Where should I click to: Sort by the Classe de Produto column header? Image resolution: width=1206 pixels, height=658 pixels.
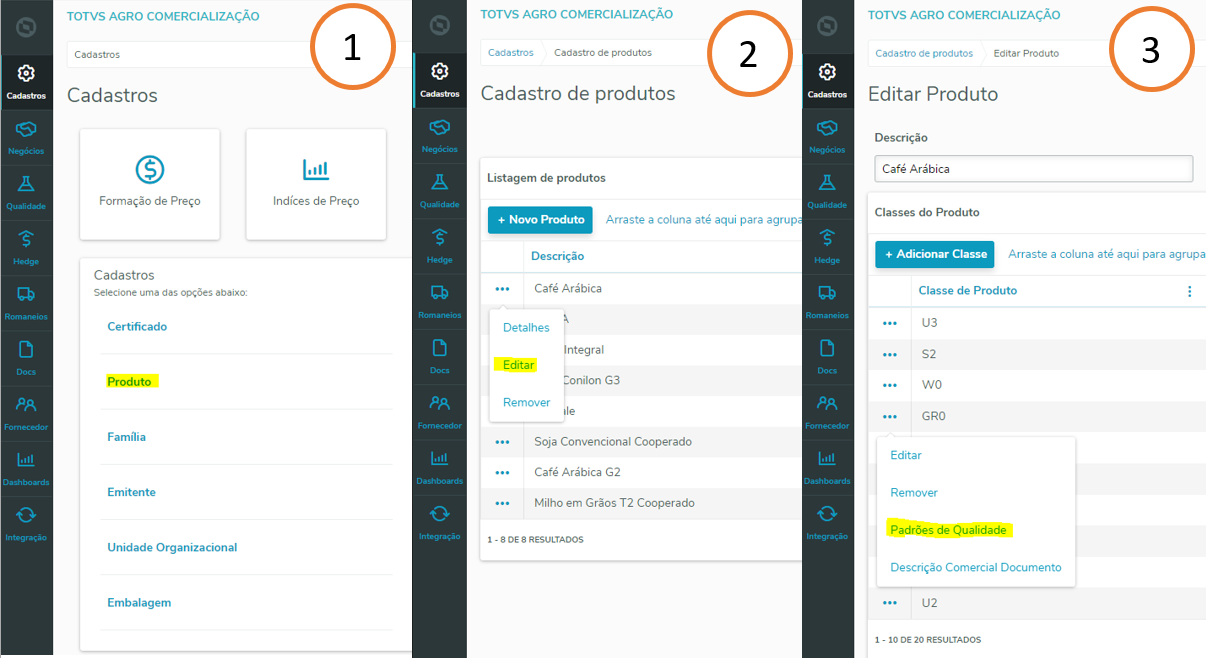tap(968, 291)
